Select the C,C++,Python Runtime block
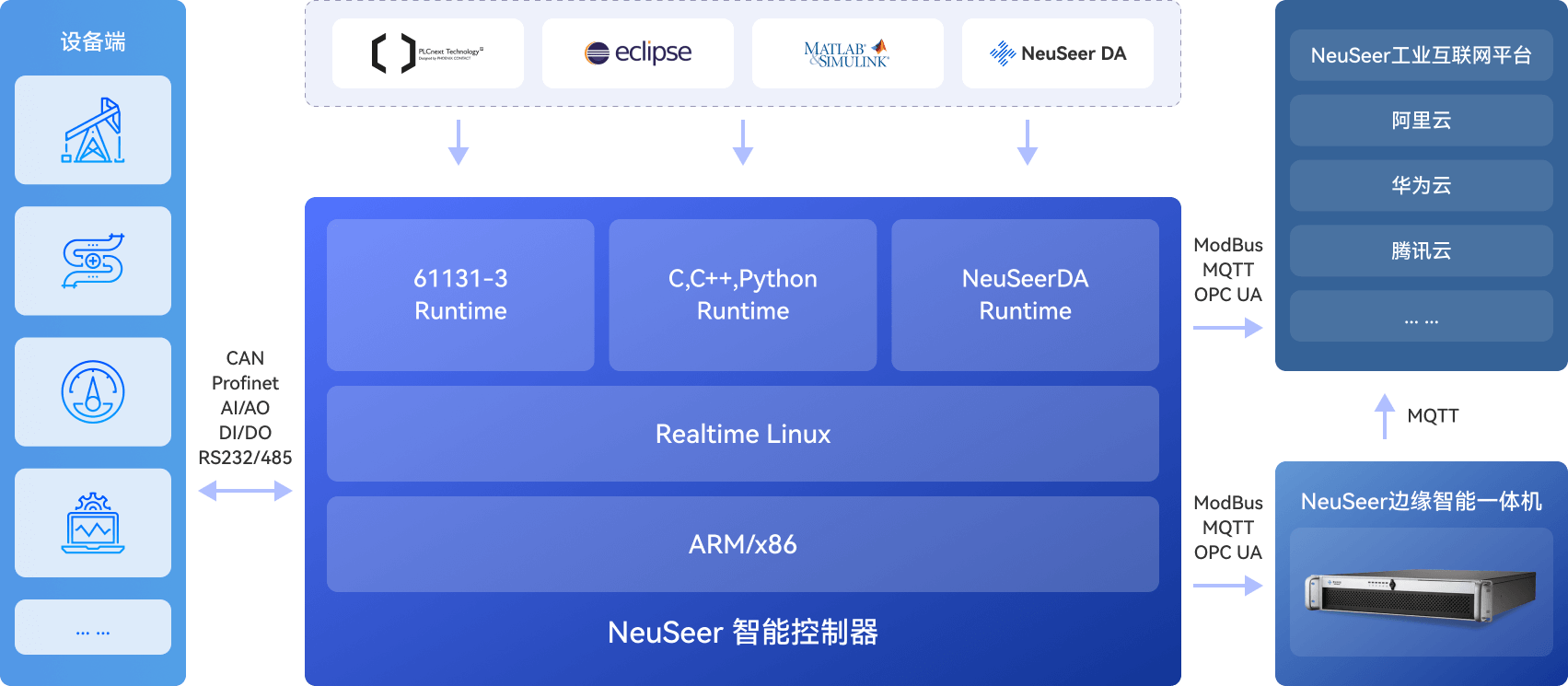This screenshot has width=1568, height=686. click(742, 295)
